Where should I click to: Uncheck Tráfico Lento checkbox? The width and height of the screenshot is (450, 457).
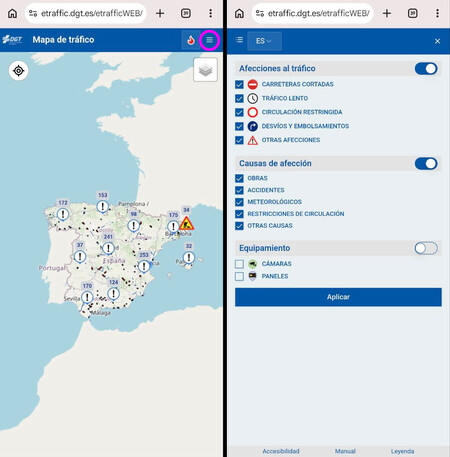(x=239, y=98)
